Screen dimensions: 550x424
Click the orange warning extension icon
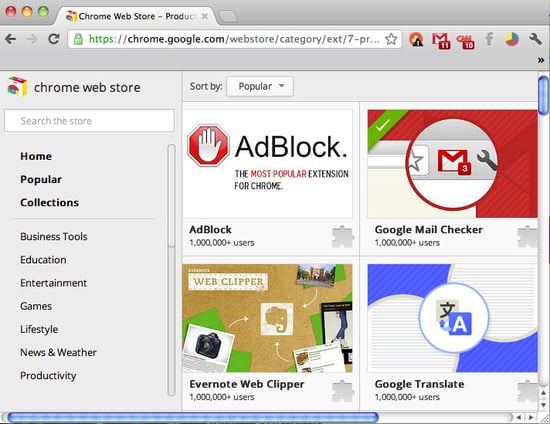[416, 39]
